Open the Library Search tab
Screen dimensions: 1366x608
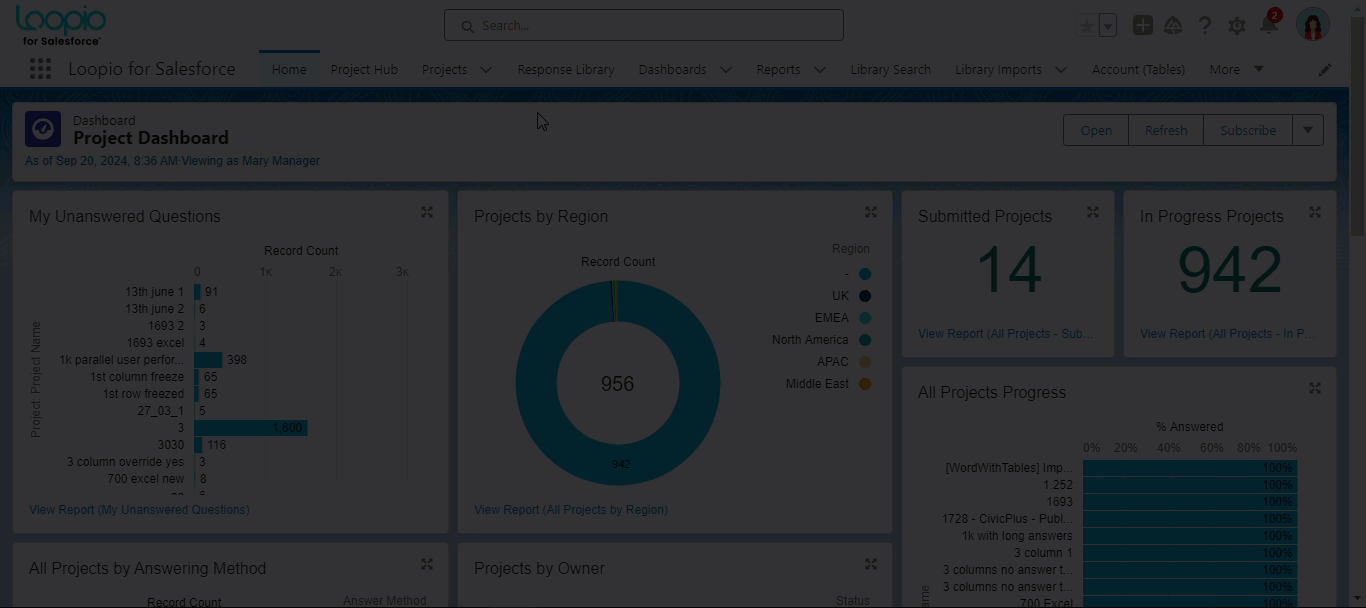[891, 69]
